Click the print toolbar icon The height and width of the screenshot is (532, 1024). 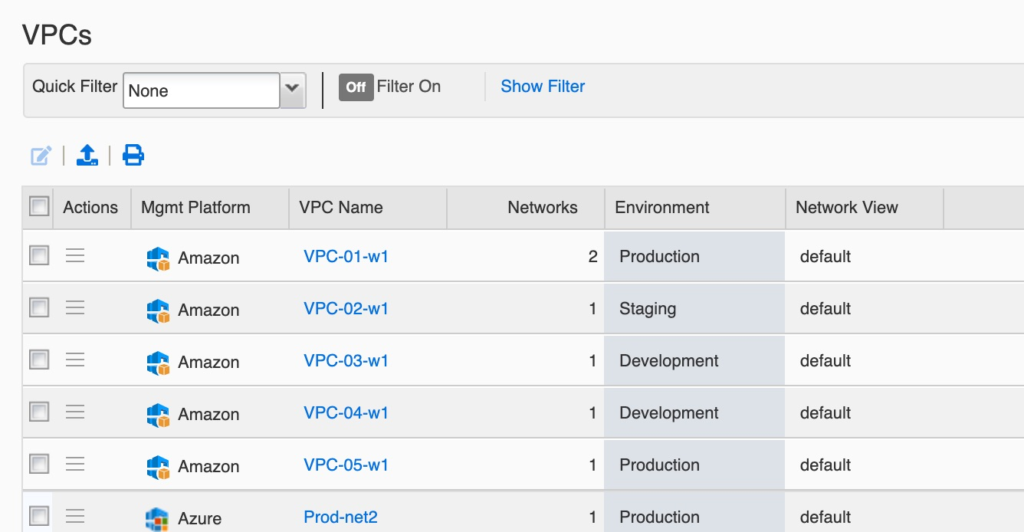(133, 155)
